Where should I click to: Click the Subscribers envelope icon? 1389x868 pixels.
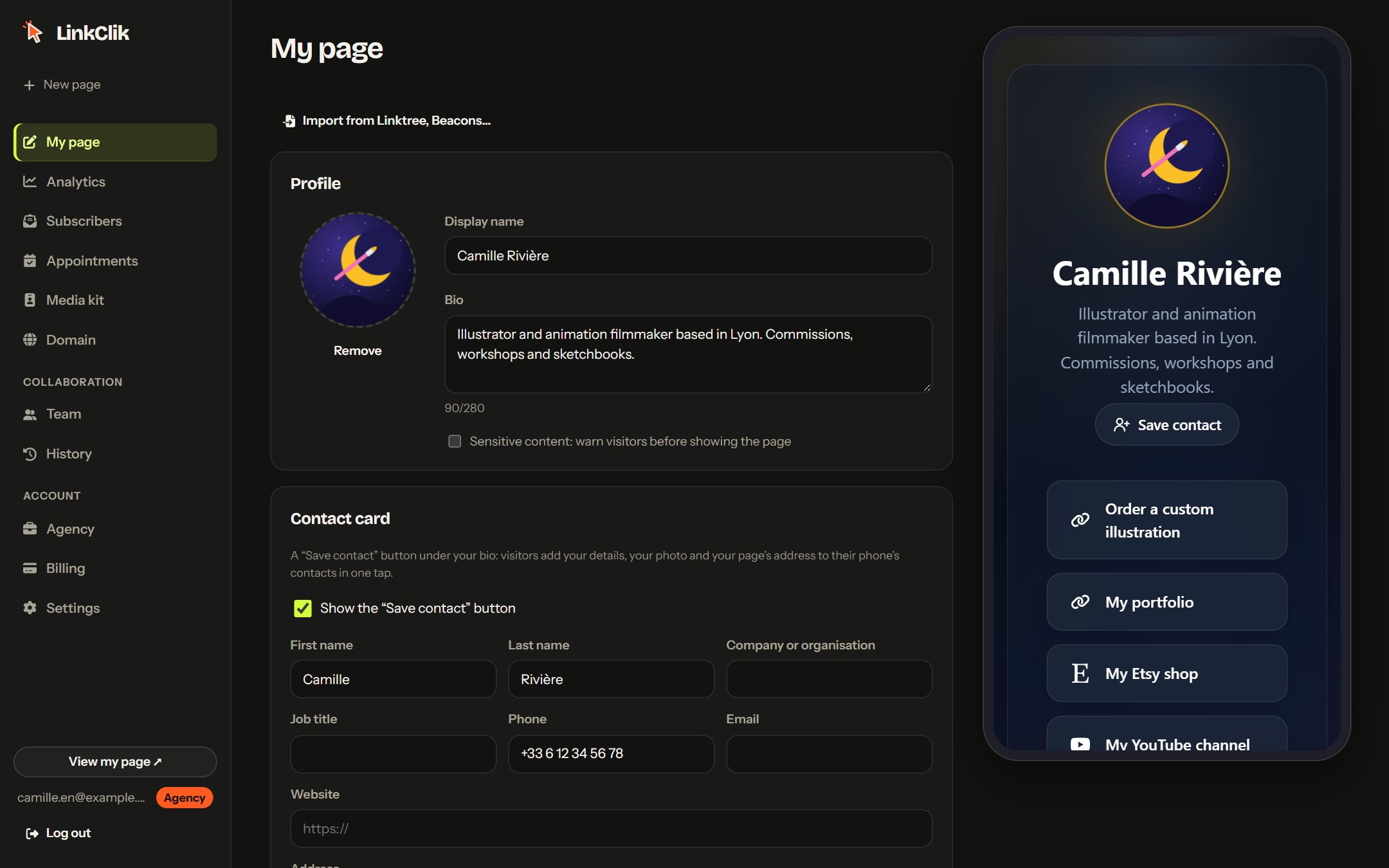pyautogui.click(x=30, y=221)
